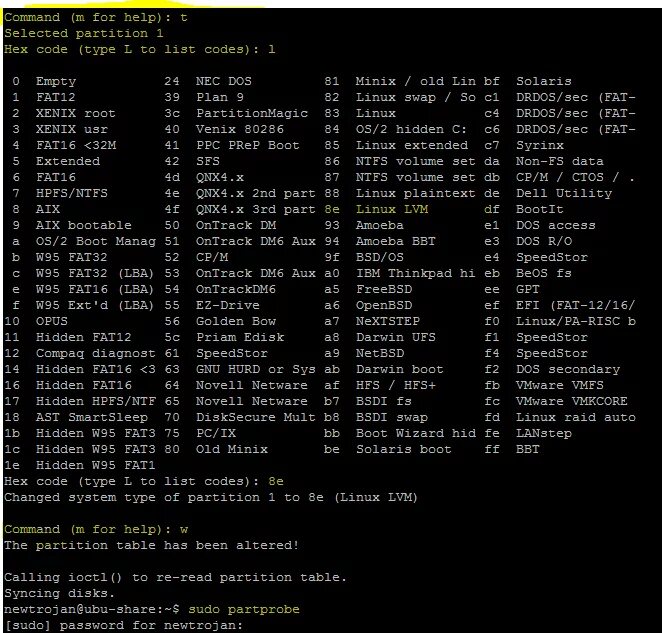Click 'W95 Ext'd (LBA)' entry
Viewport: 662px width, 633px height.
pos(95,305)
